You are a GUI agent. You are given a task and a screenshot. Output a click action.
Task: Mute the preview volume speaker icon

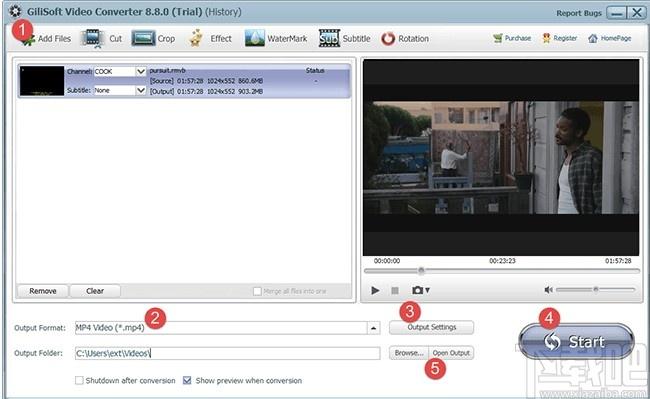548,290
